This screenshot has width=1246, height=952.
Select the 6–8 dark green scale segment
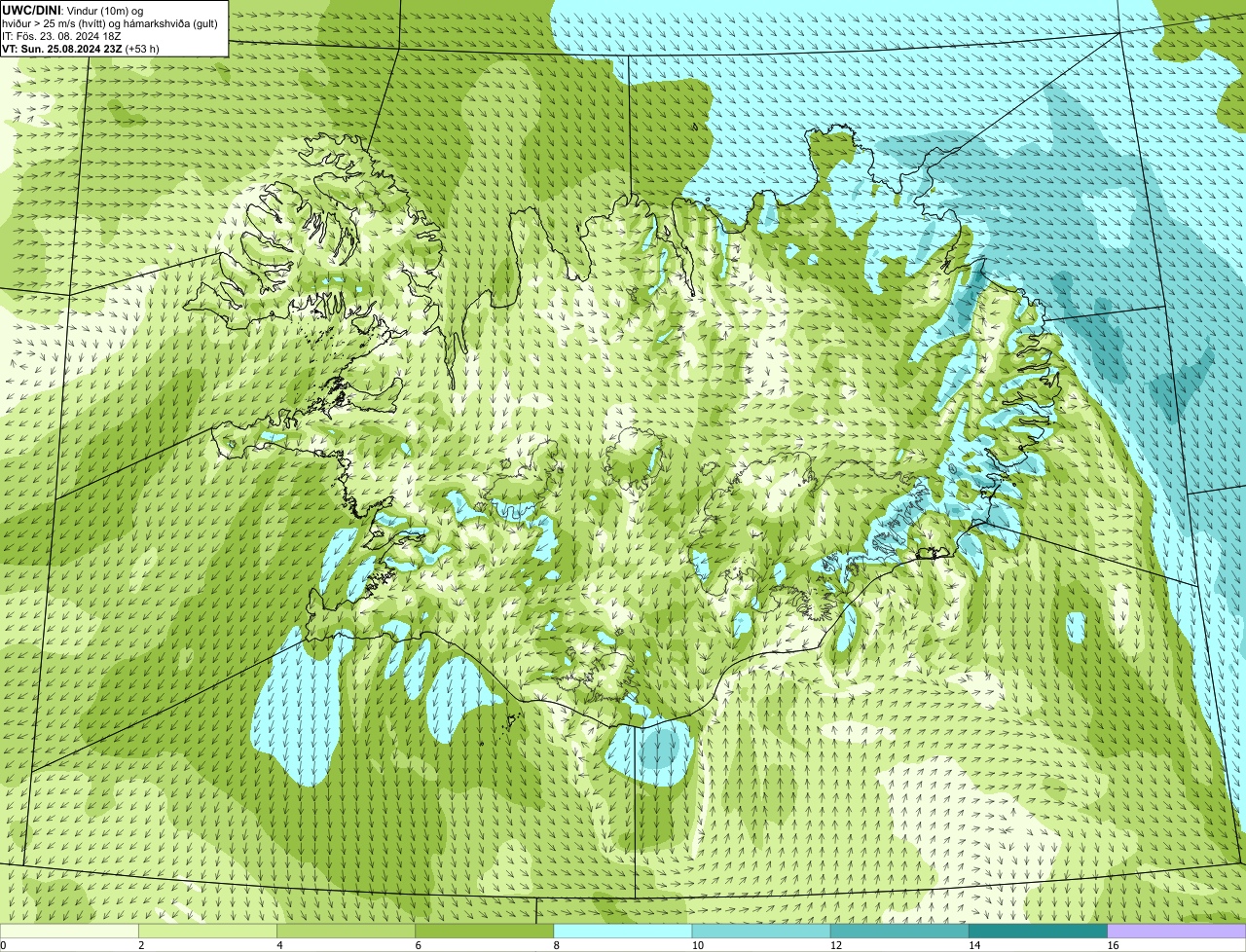pyautogui.click(x=485, y=932)
